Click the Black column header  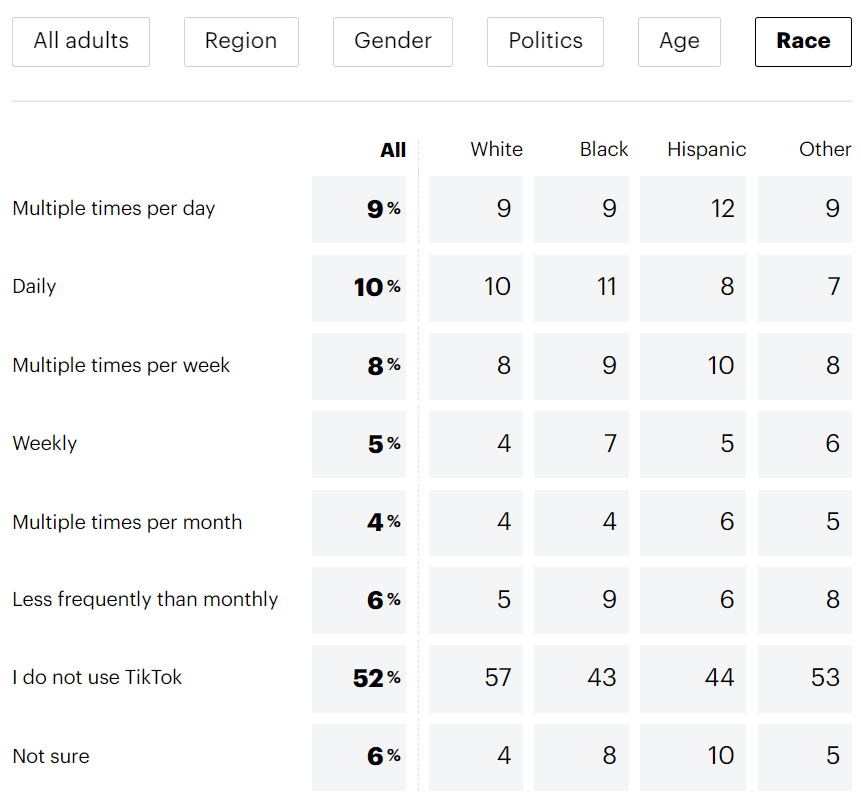pyautogui.click(x=604, y=149)
